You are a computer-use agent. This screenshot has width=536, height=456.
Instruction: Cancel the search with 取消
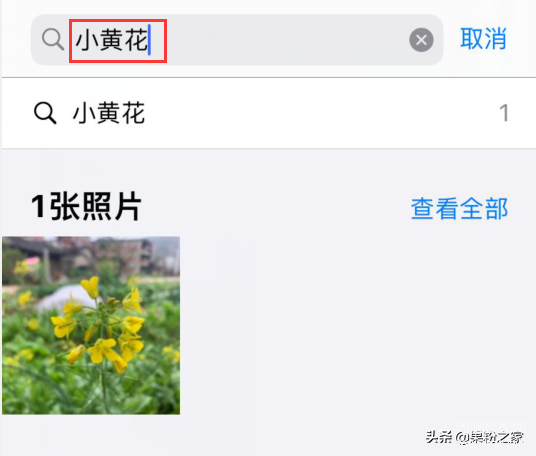483,39
